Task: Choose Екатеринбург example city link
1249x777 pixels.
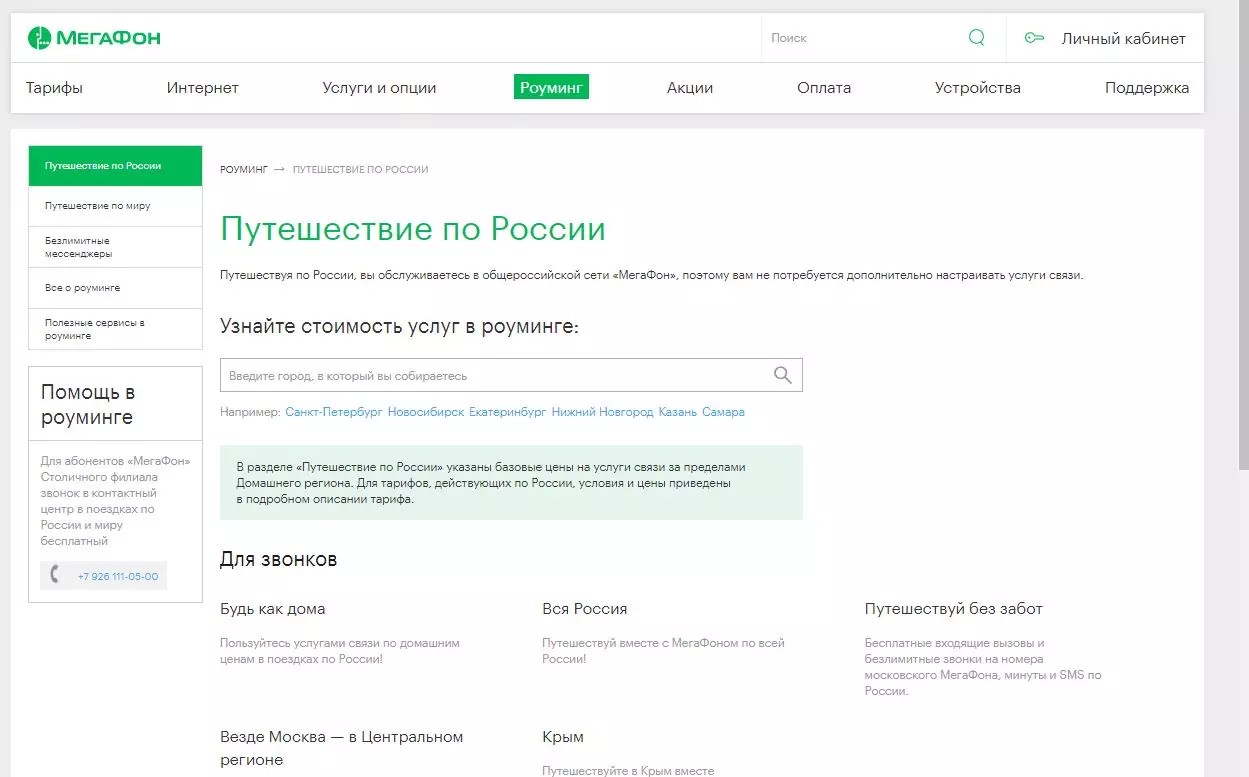Action: (x=507, y=412)
